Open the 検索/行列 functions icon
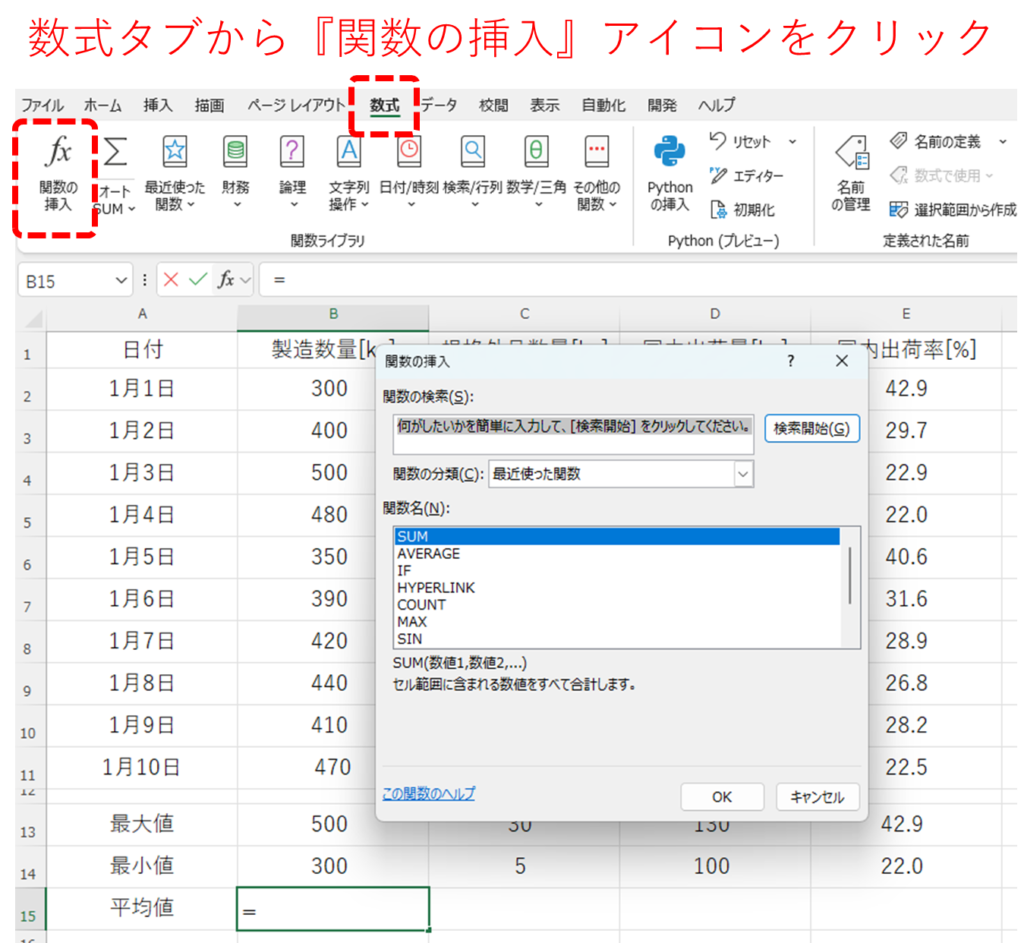 (x=472, y=151)
